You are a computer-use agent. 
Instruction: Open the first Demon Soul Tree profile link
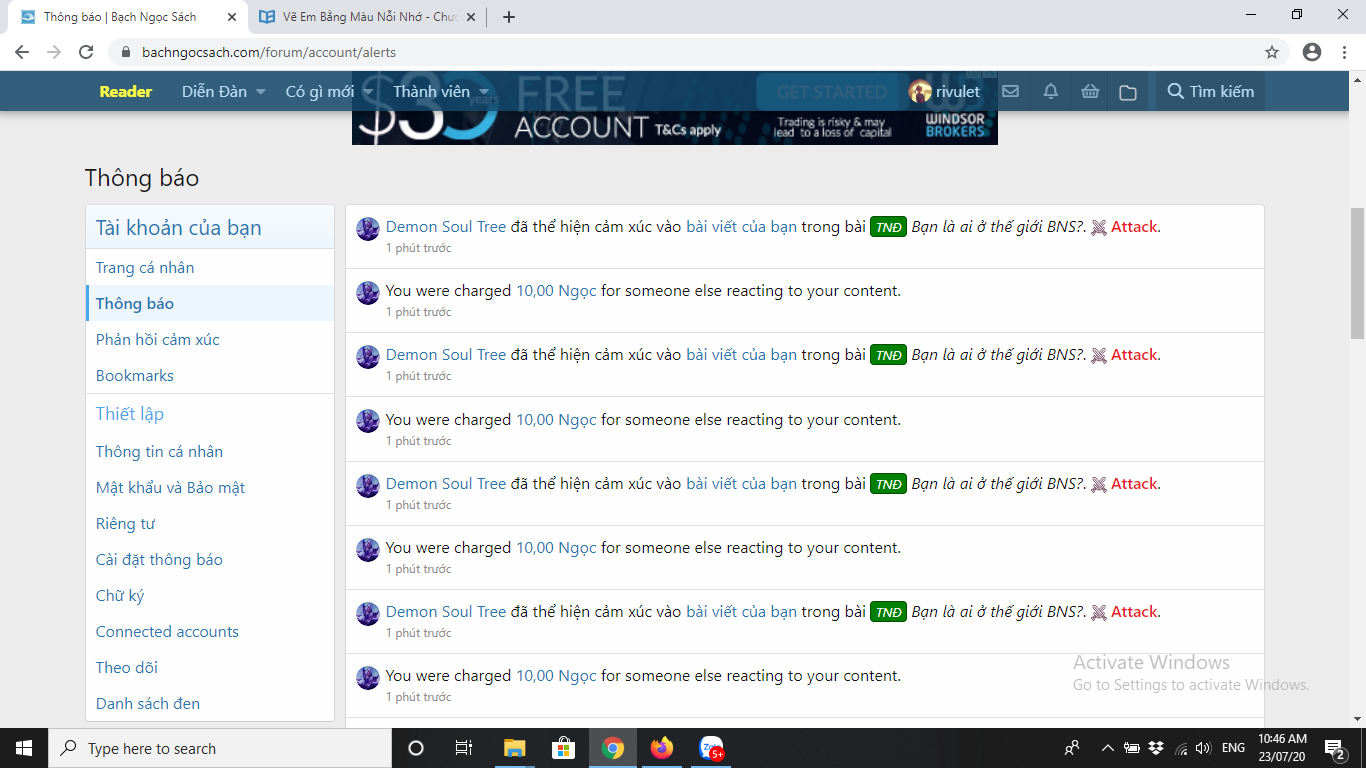click(x=446, y=227)
